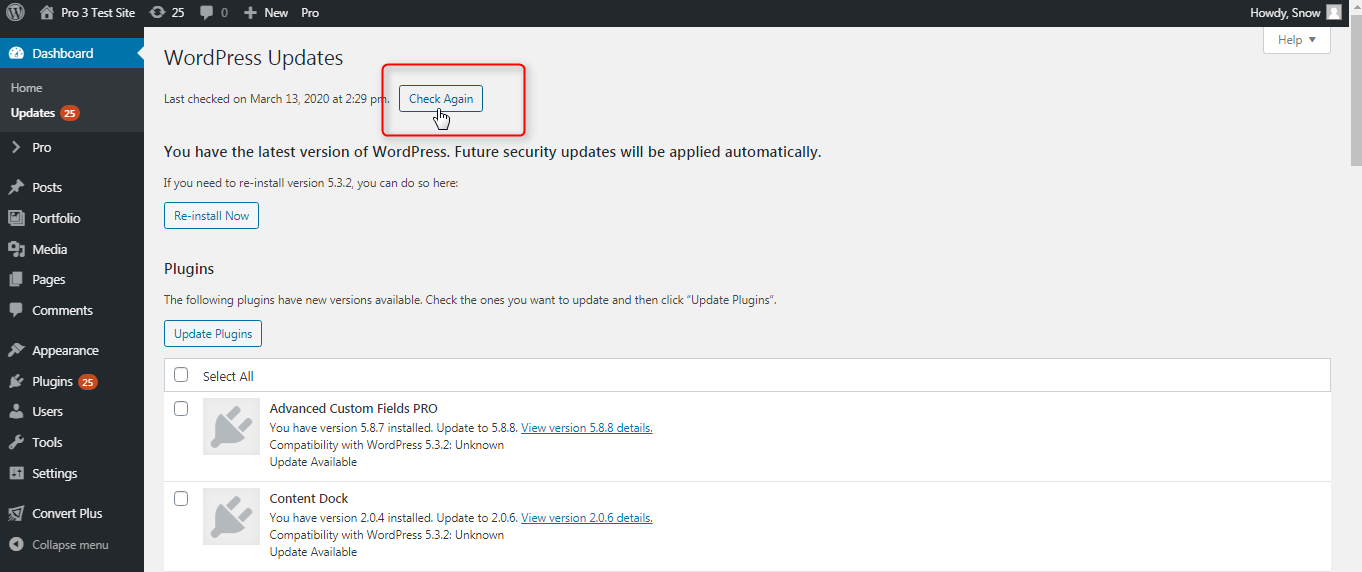This screenshot has width=1362, height=572.
Task: Open the comments bubble icon in admin bar
Action: tap(206, 13)
